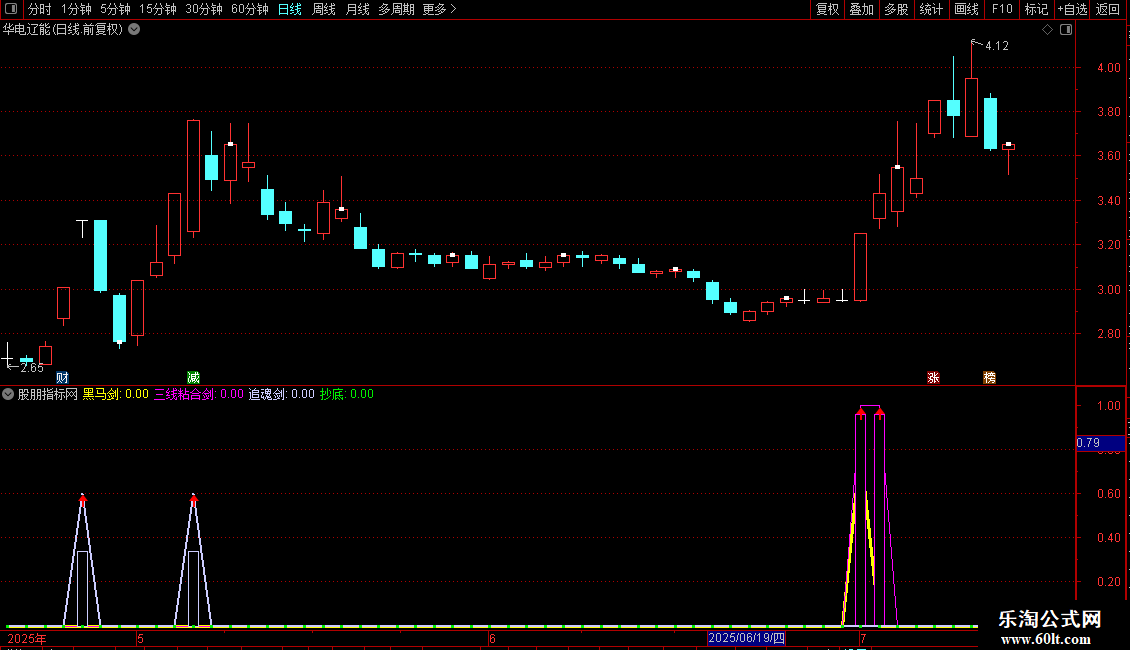
Task: Switch to 月线 monthly chart
Action: click(x=357, y=9)
